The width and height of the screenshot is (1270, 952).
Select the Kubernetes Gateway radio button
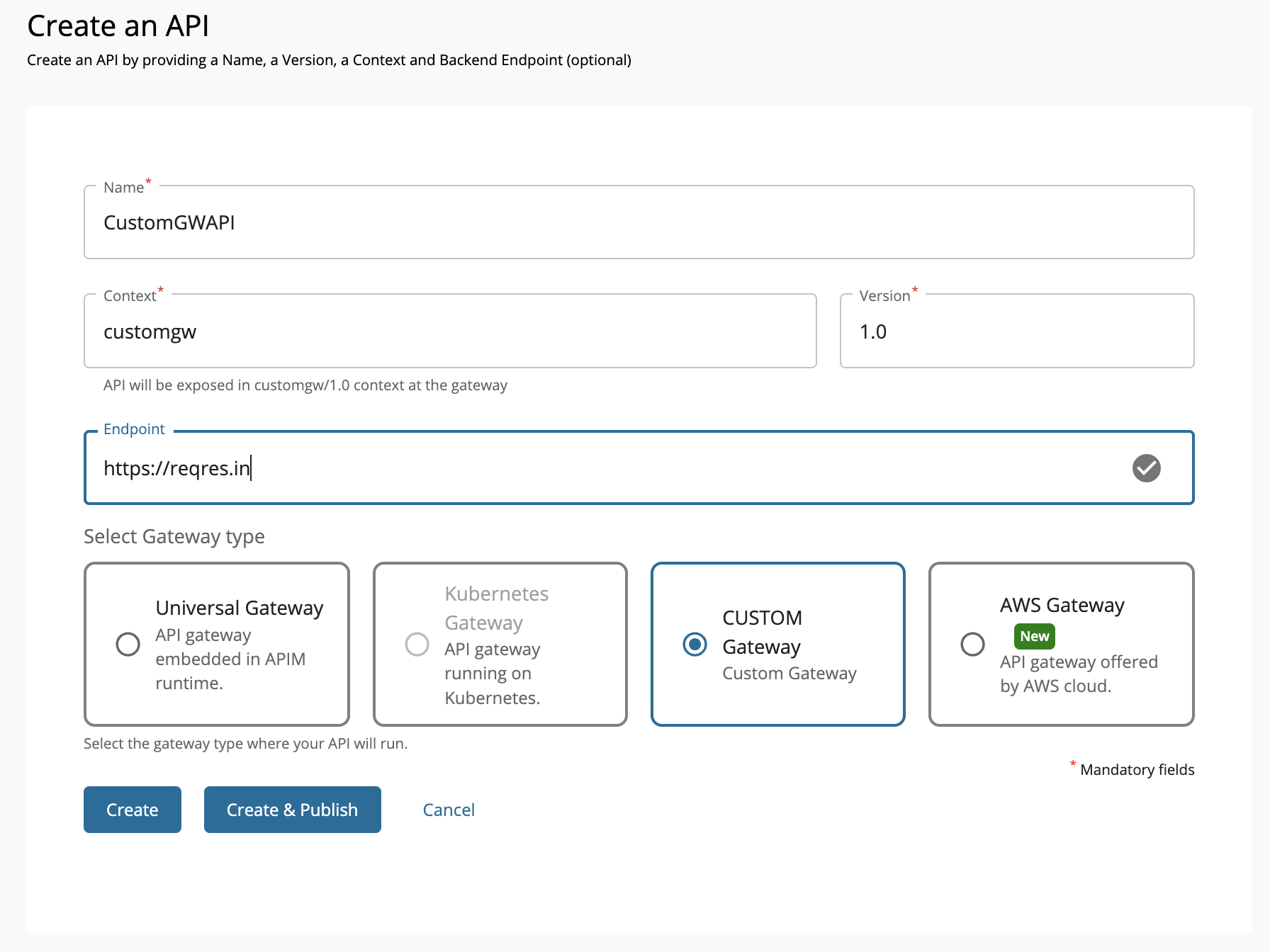point(417,645)
